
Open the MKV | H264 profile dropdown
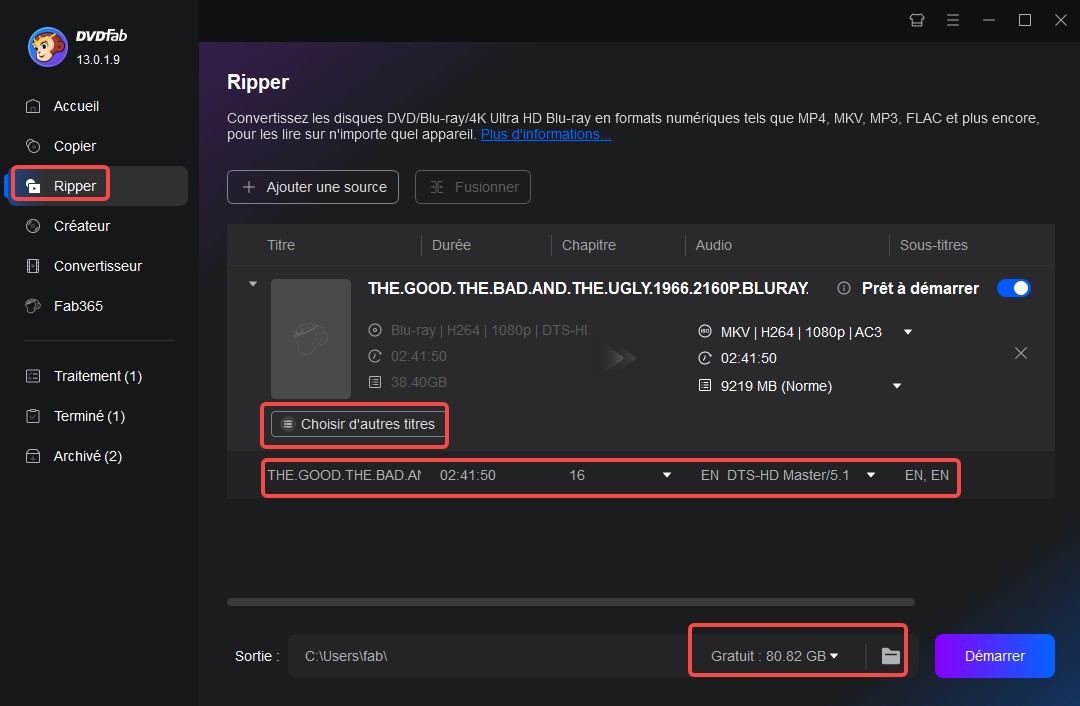[x=908, y=332]
